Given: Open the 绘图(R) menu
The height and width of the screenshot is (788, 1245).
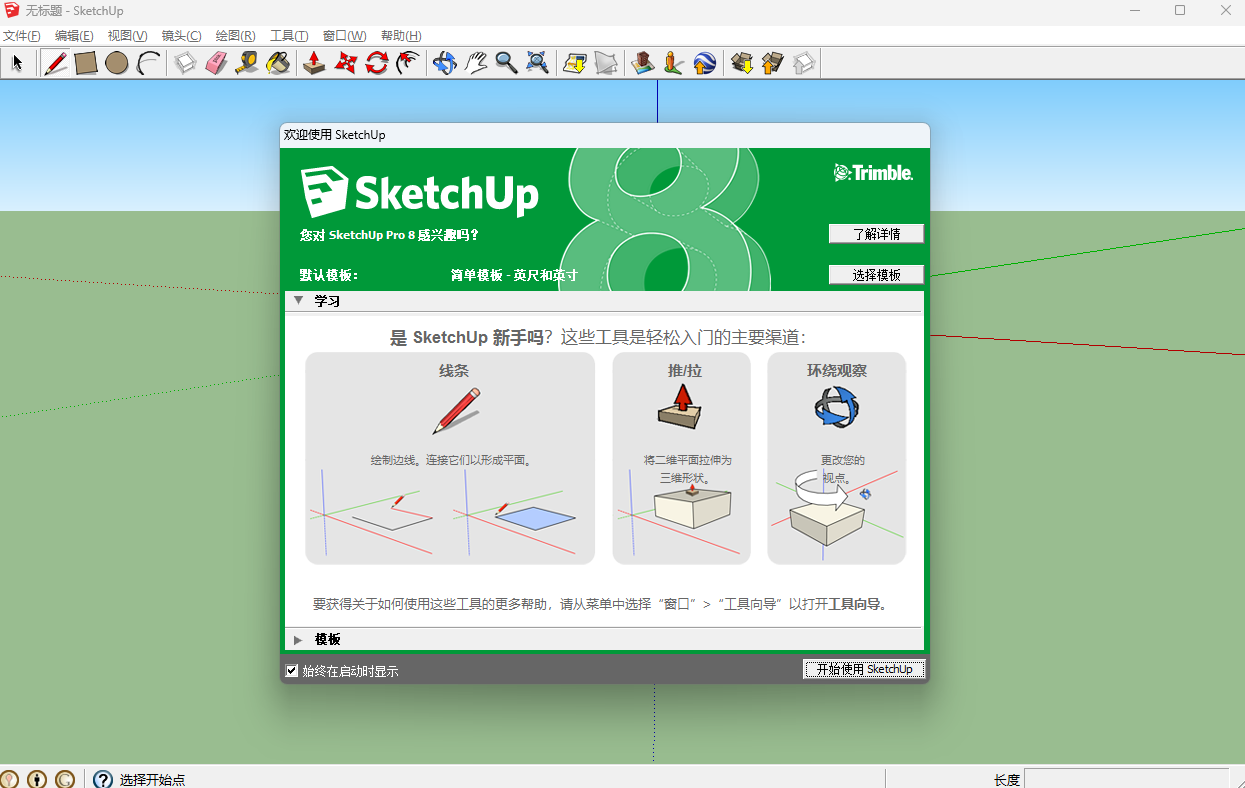Looking at the screenshot, I should 236,35.
